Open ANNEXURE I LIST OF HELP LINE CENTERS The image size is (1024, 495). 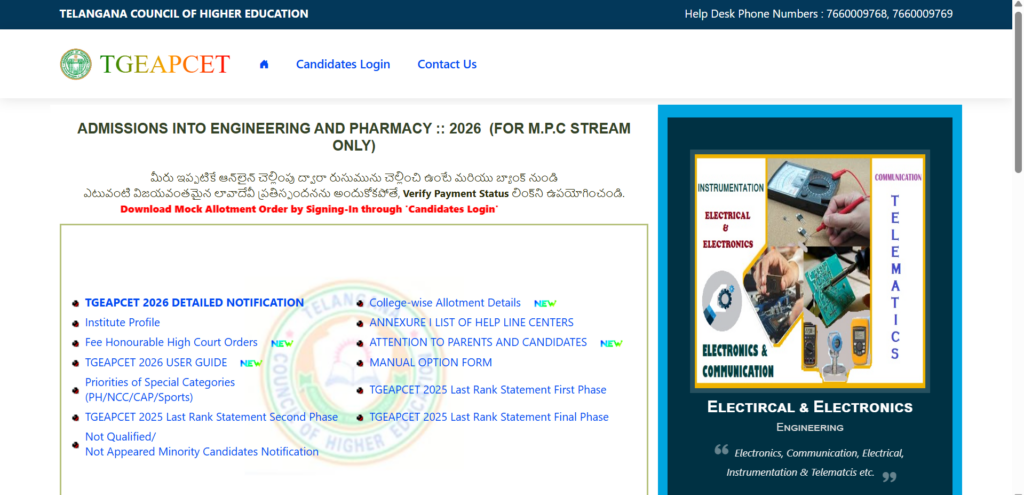point(472,323)
